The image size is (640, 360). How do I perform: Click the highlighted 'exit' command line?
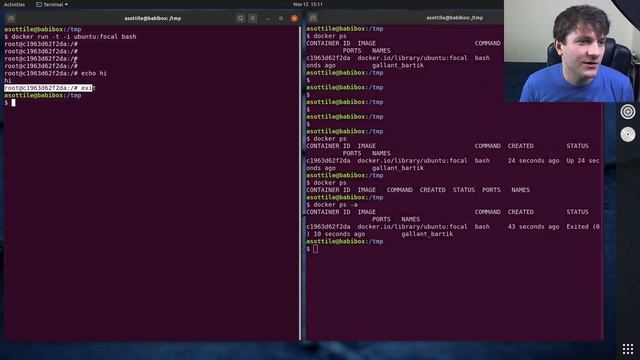[49, 88]
